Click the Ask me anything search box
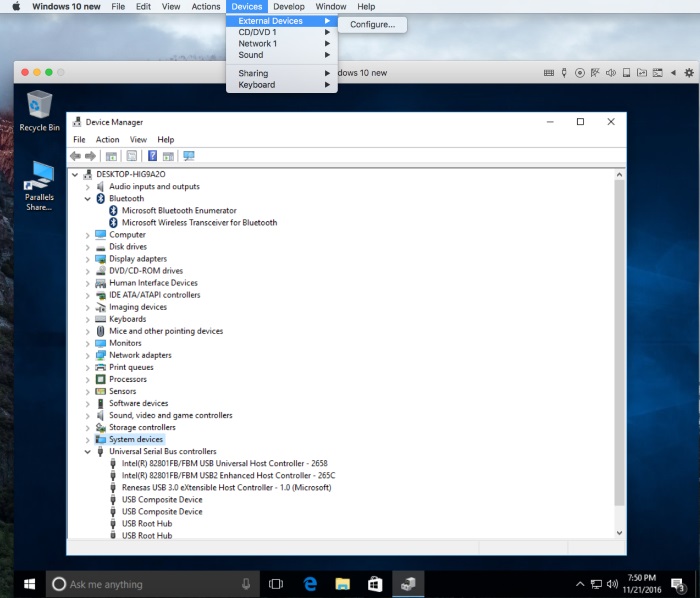This screenshot has width=700, height=598. coord(152,584)
